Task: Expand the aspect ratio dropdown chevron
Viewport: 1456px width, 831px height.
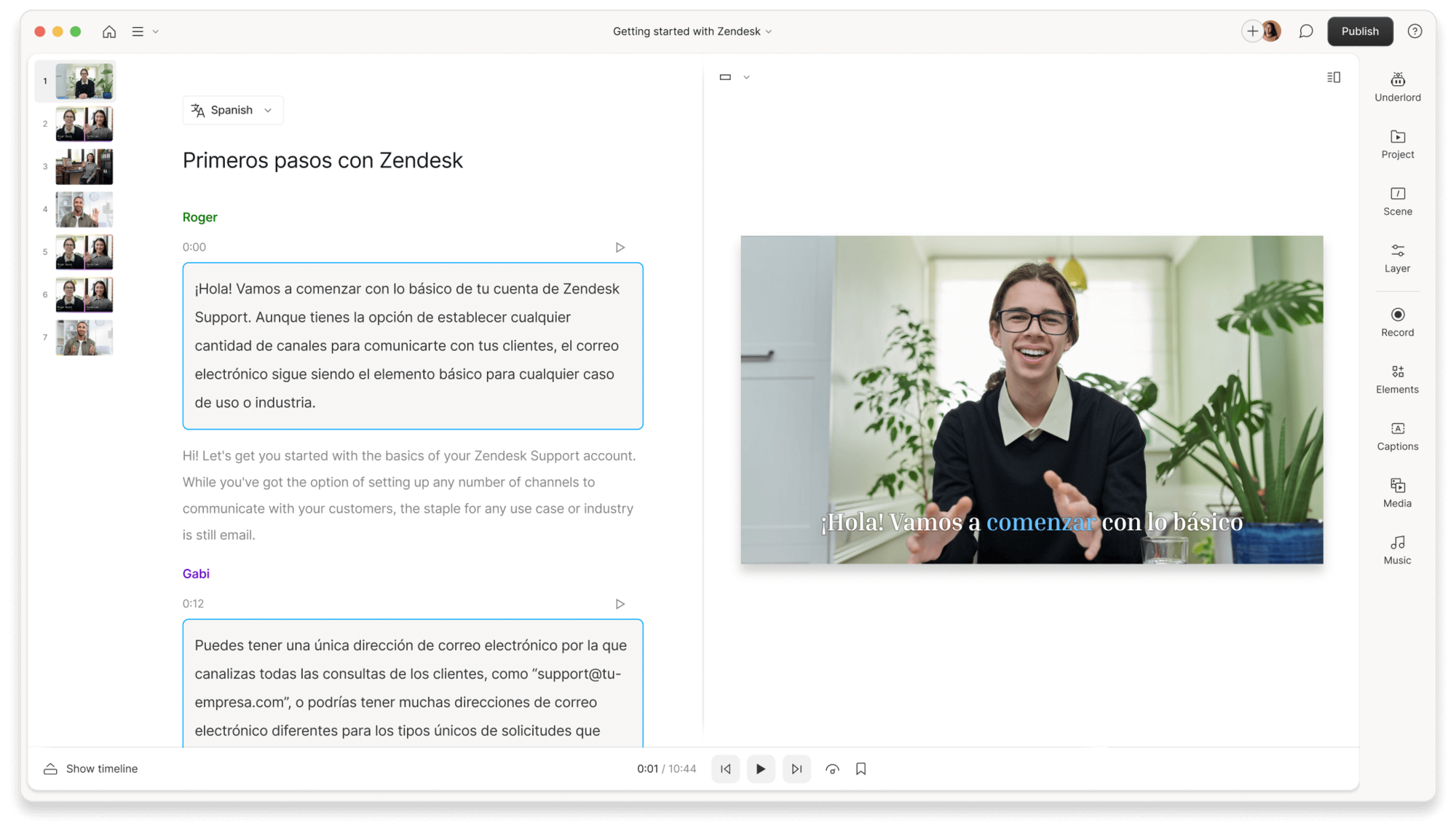Action: click(x=746, y=77)
